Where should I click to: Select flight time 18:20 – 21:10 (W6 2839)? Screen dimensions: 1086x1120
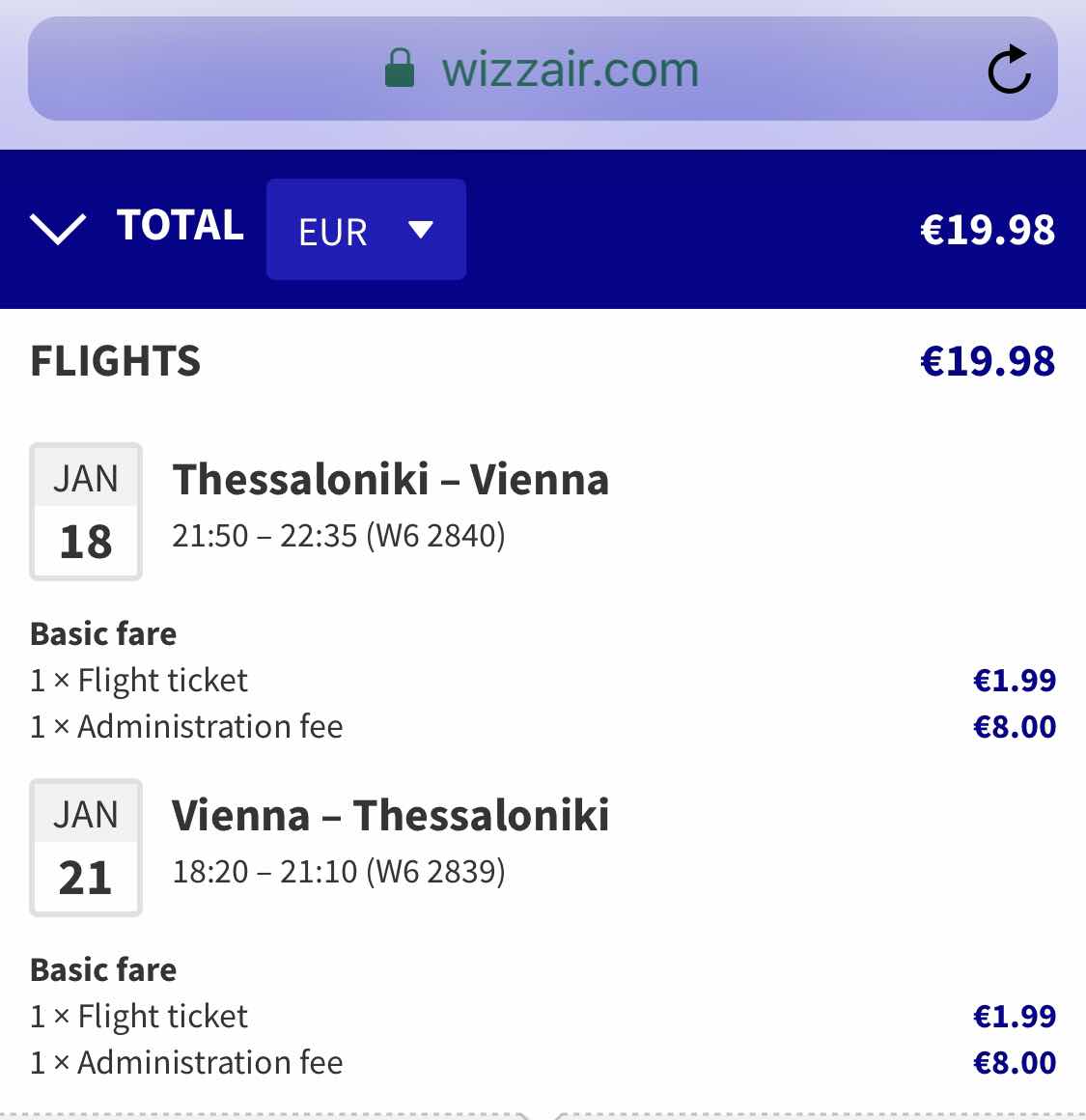coord(339,872)
